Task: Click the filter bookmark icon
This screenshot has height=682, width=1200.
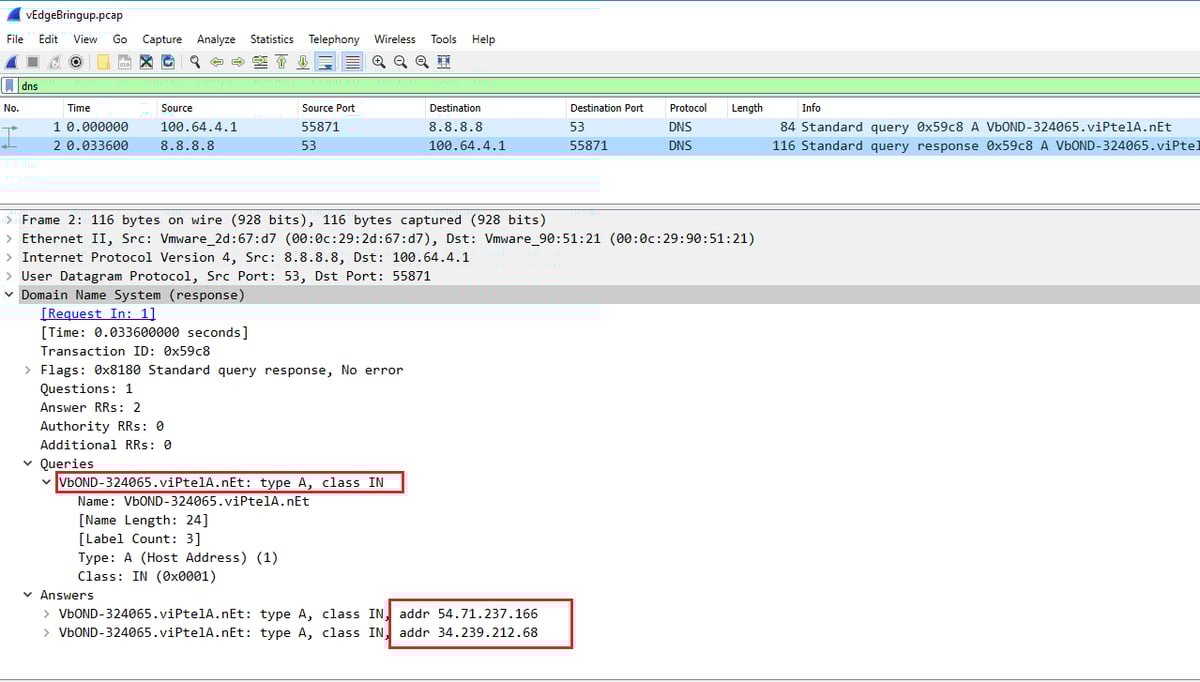Action: tap(8, 86)
